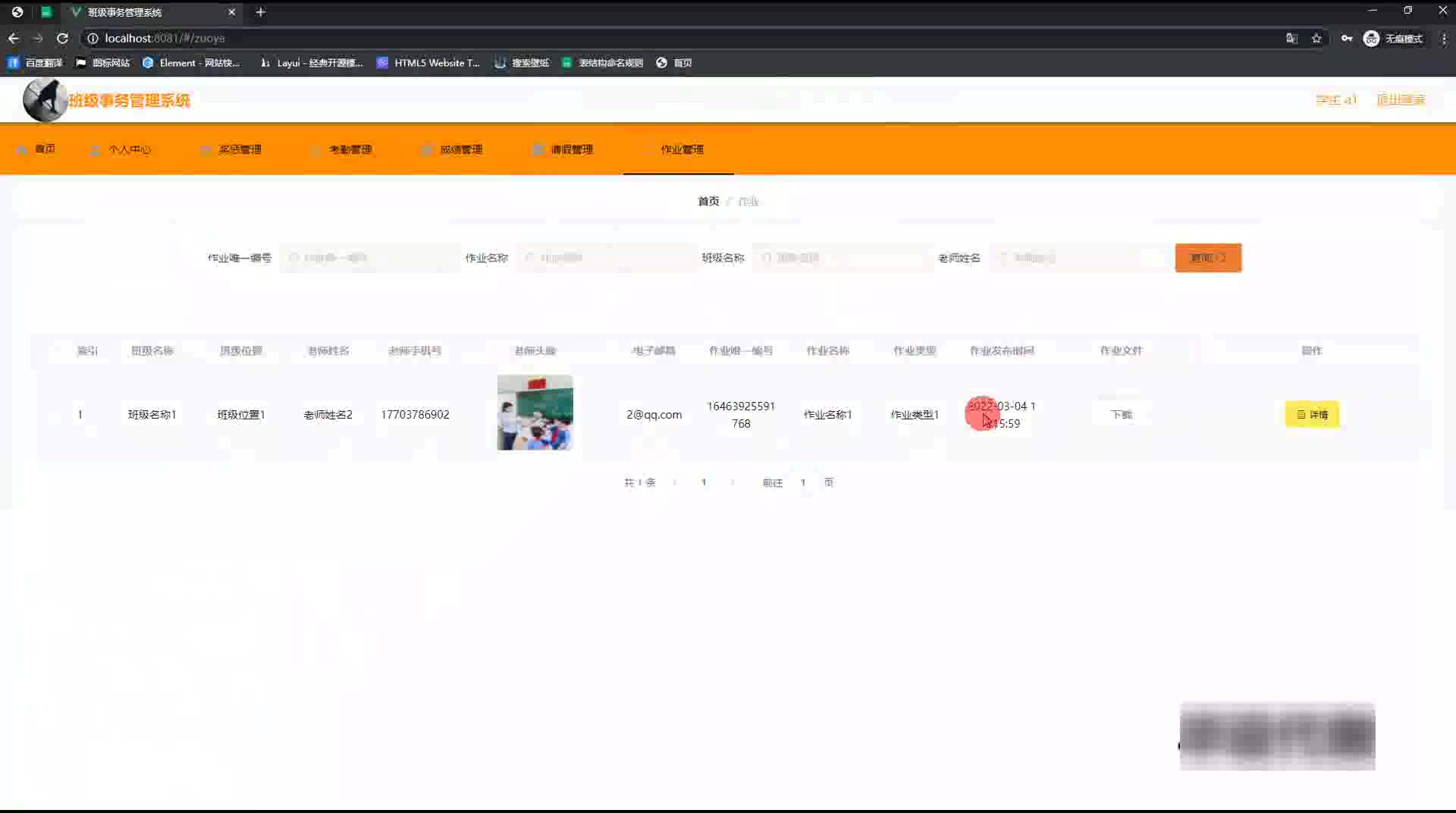Focus the 作业唯一编号 search field
The height and width of the screenshot is (813, 1456).
pyautogui.click(x=370, y=258)
